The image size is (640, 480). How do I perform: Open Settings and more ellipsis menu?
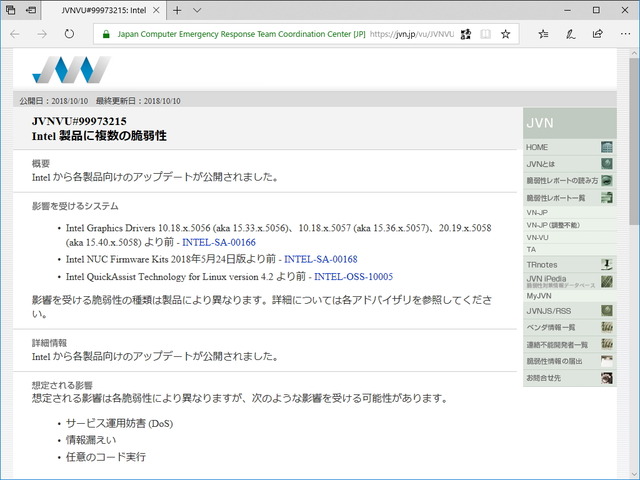[x=625, y=34]
